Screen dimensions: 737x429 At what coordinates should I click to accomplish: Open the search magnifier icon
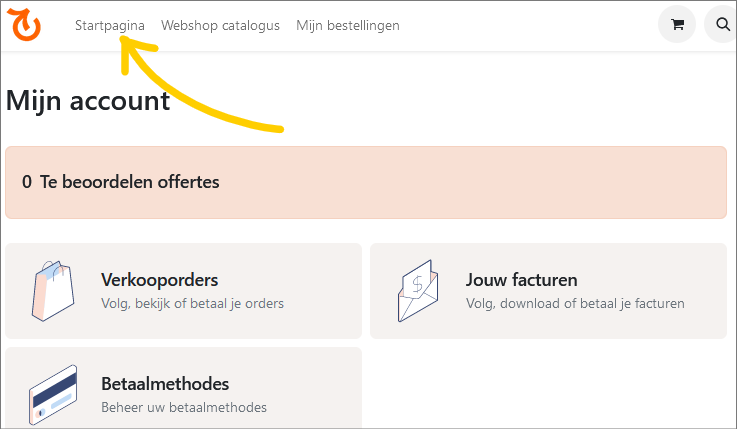point(723,25)
